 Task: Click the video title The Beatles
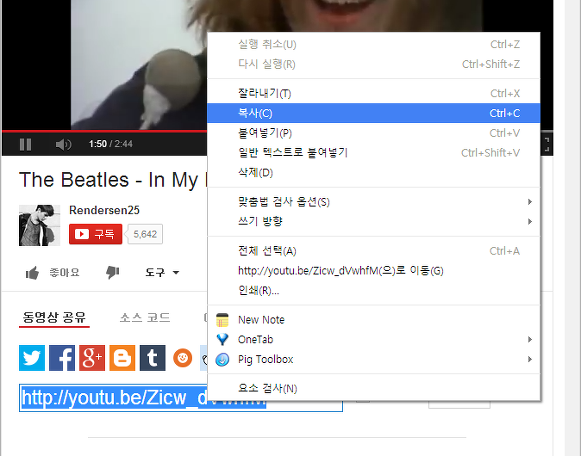point(113,180)
